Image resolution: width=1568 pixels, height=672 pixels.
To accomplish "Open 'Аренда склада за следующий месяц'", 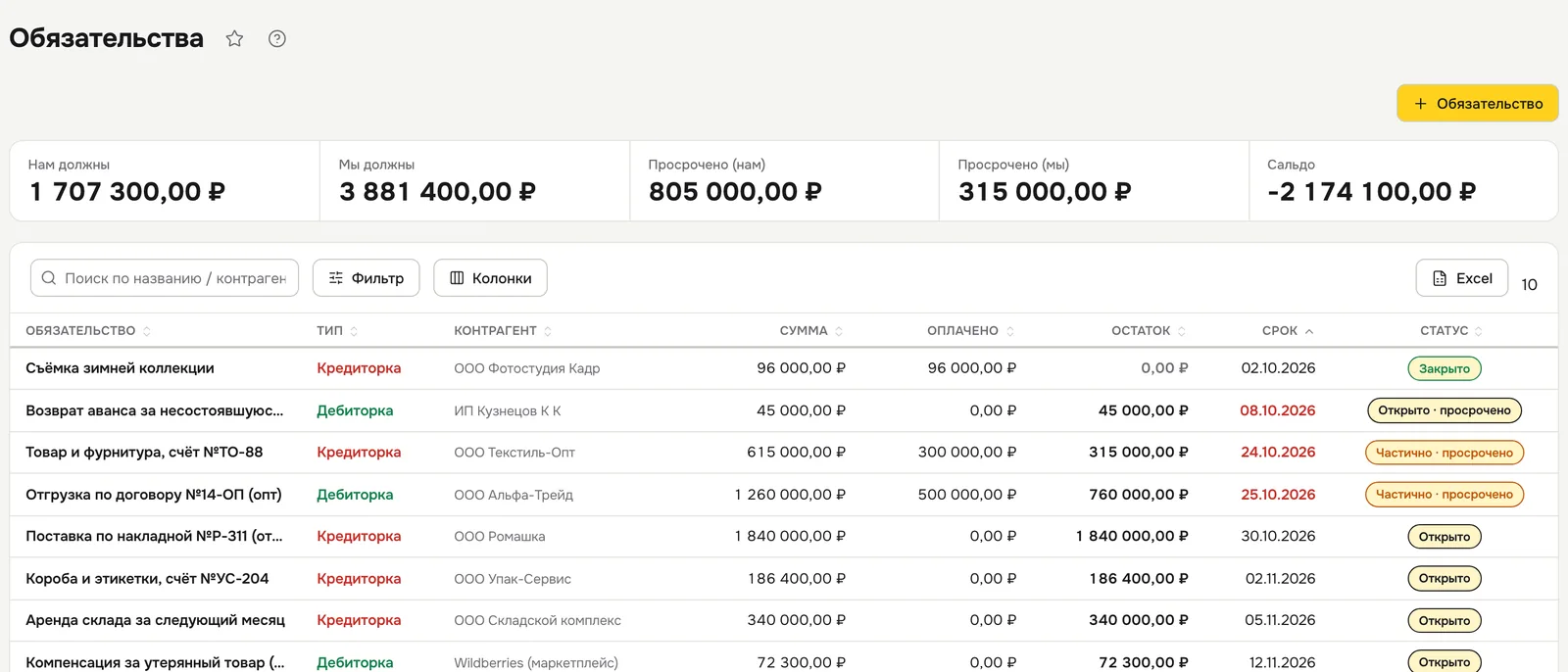I will point(155,620).
